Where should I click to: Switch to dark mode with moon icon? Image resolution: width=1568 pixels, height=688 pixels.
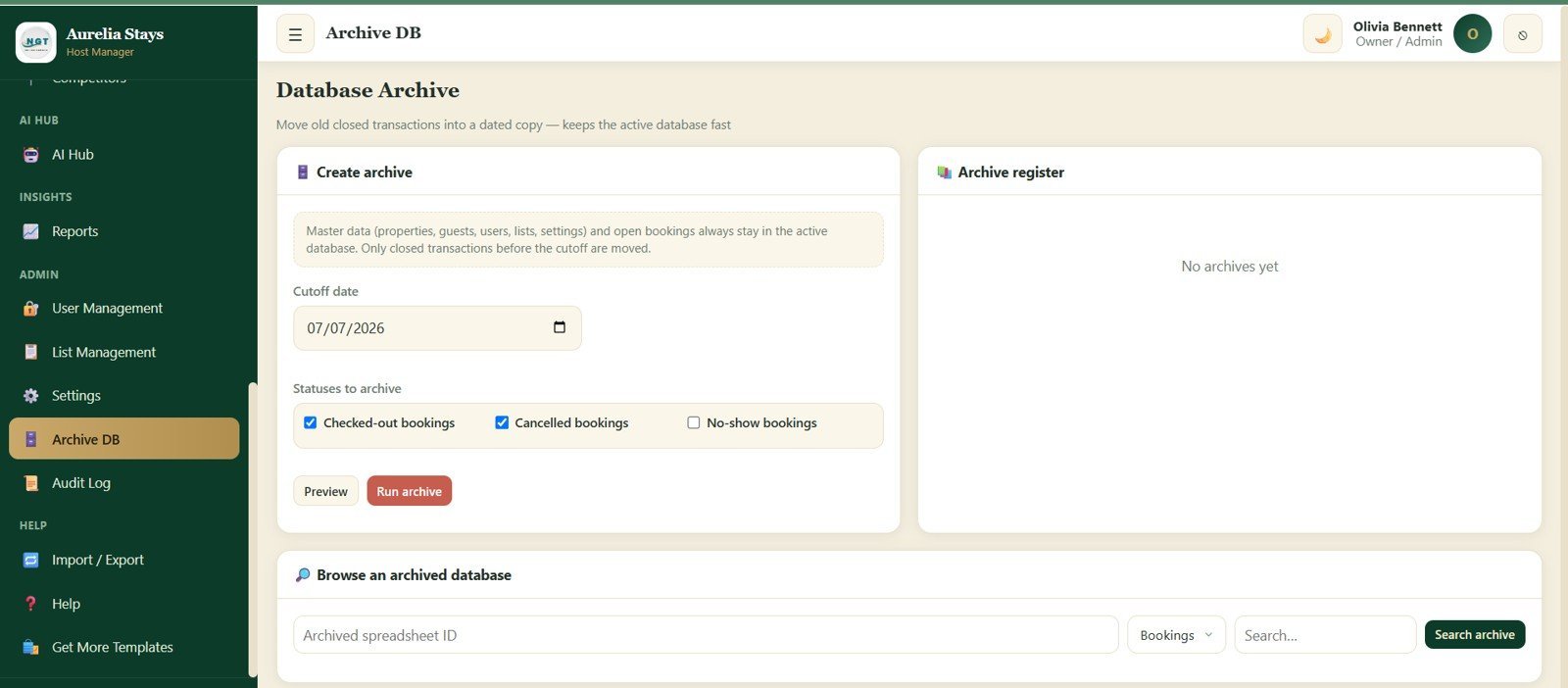coord(1322,34)
